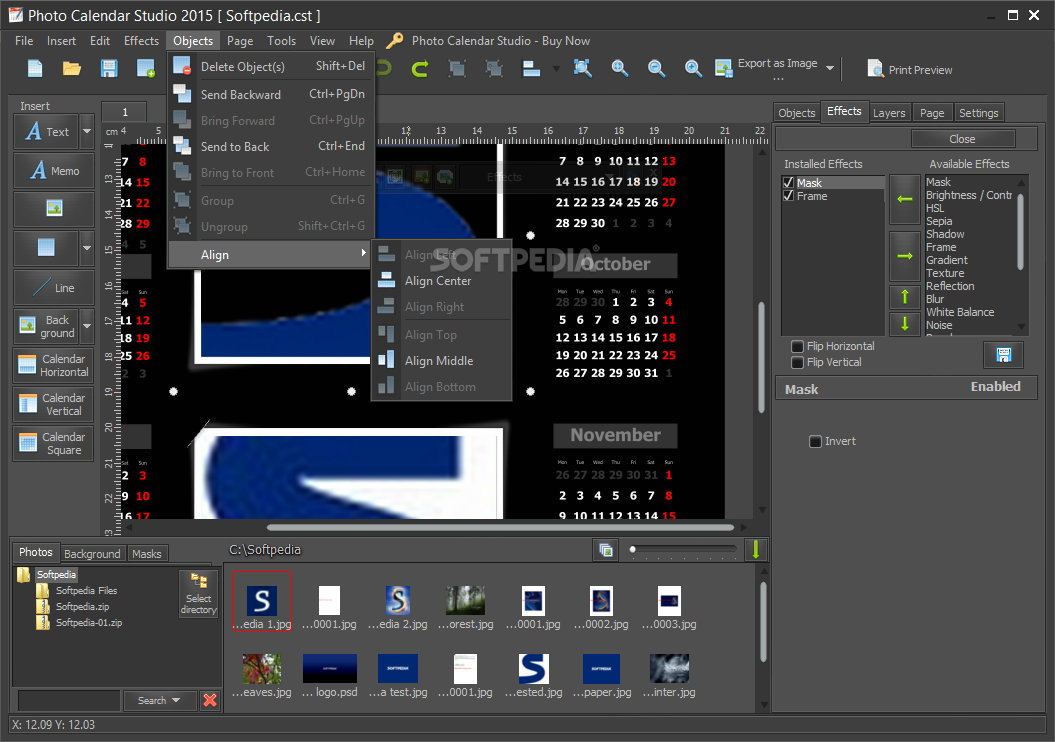Select the ...orest.jpg forest thumbnail
Image resolution: width=1055 pixels, height=742 pixels.
pyautogui.click(x=465, y=607)
